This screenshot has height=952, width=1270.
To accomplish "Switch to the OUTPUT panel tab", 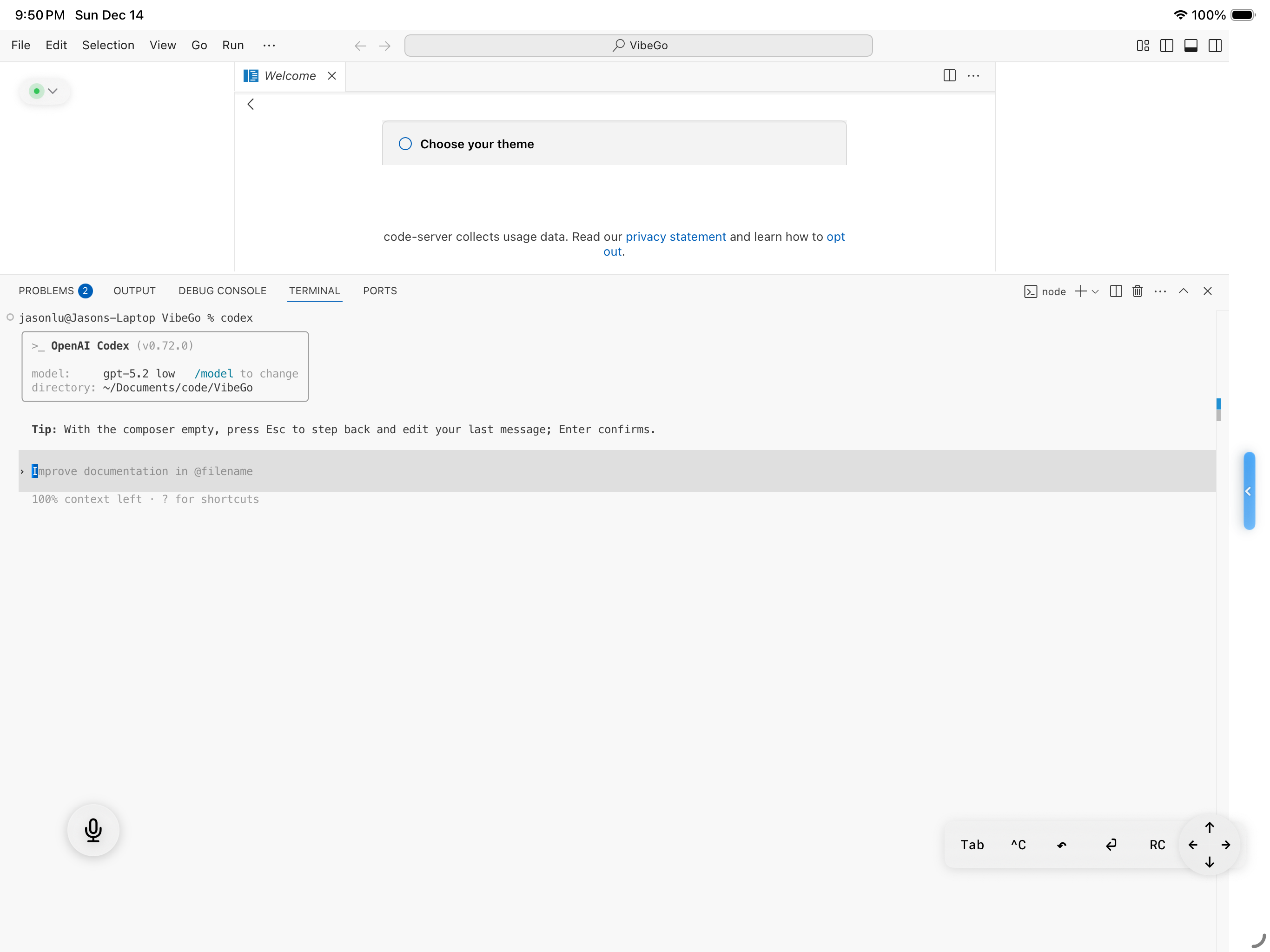I will (134, 291).
